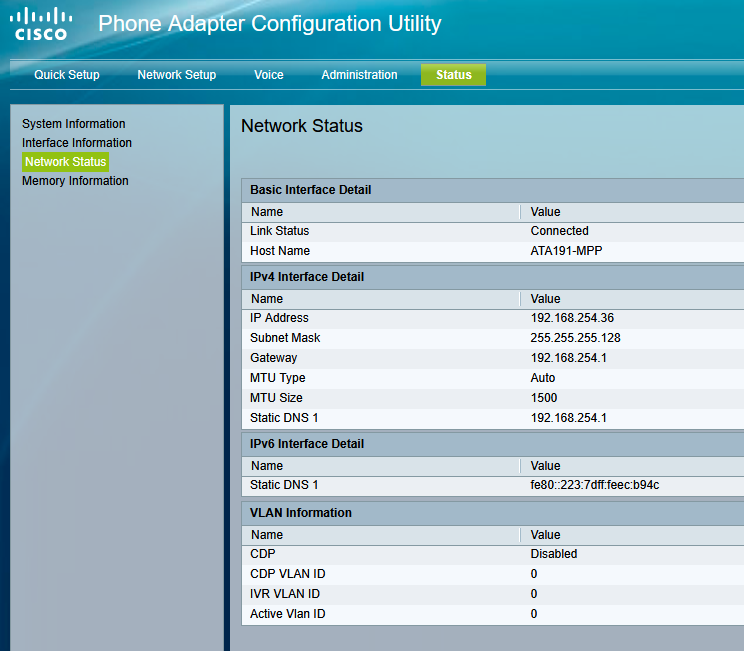
Task: Click the ATA191-MPP host name value
Action: [x=566, y=251]
